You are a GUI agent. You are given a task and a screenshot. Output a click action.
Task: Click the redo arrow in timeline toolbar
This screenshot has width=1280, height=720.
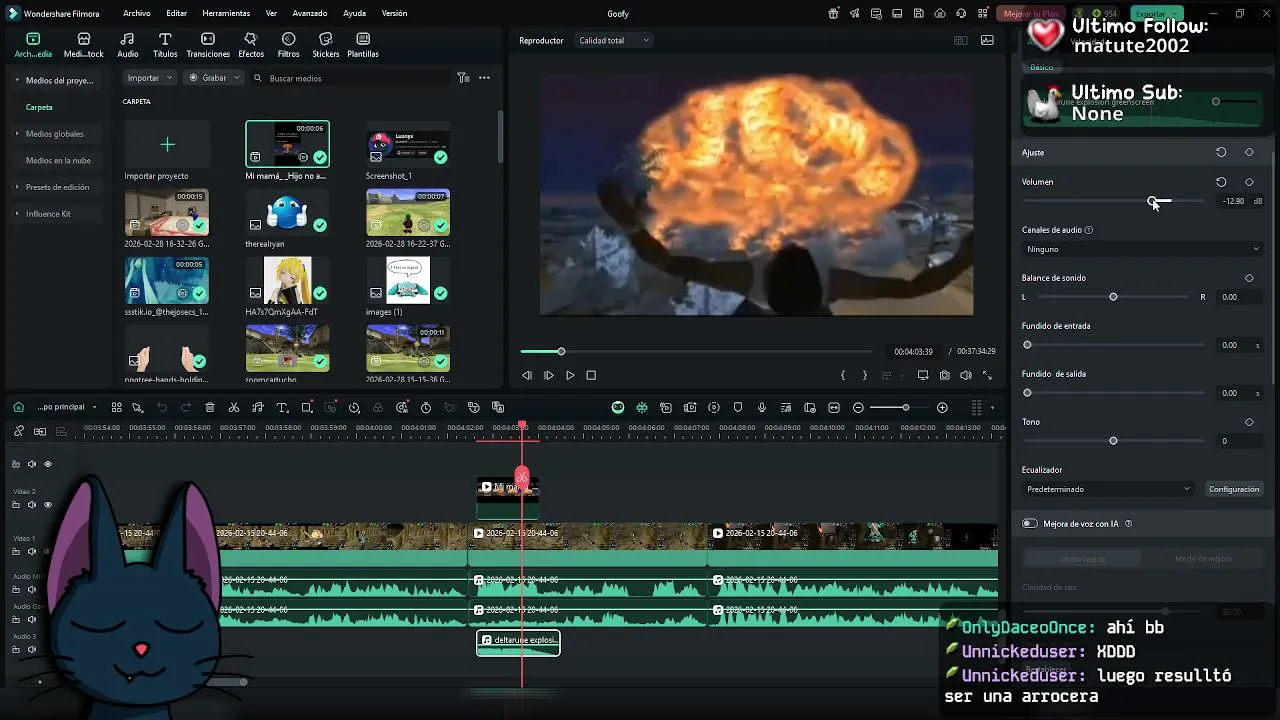[x=186, y=407]
